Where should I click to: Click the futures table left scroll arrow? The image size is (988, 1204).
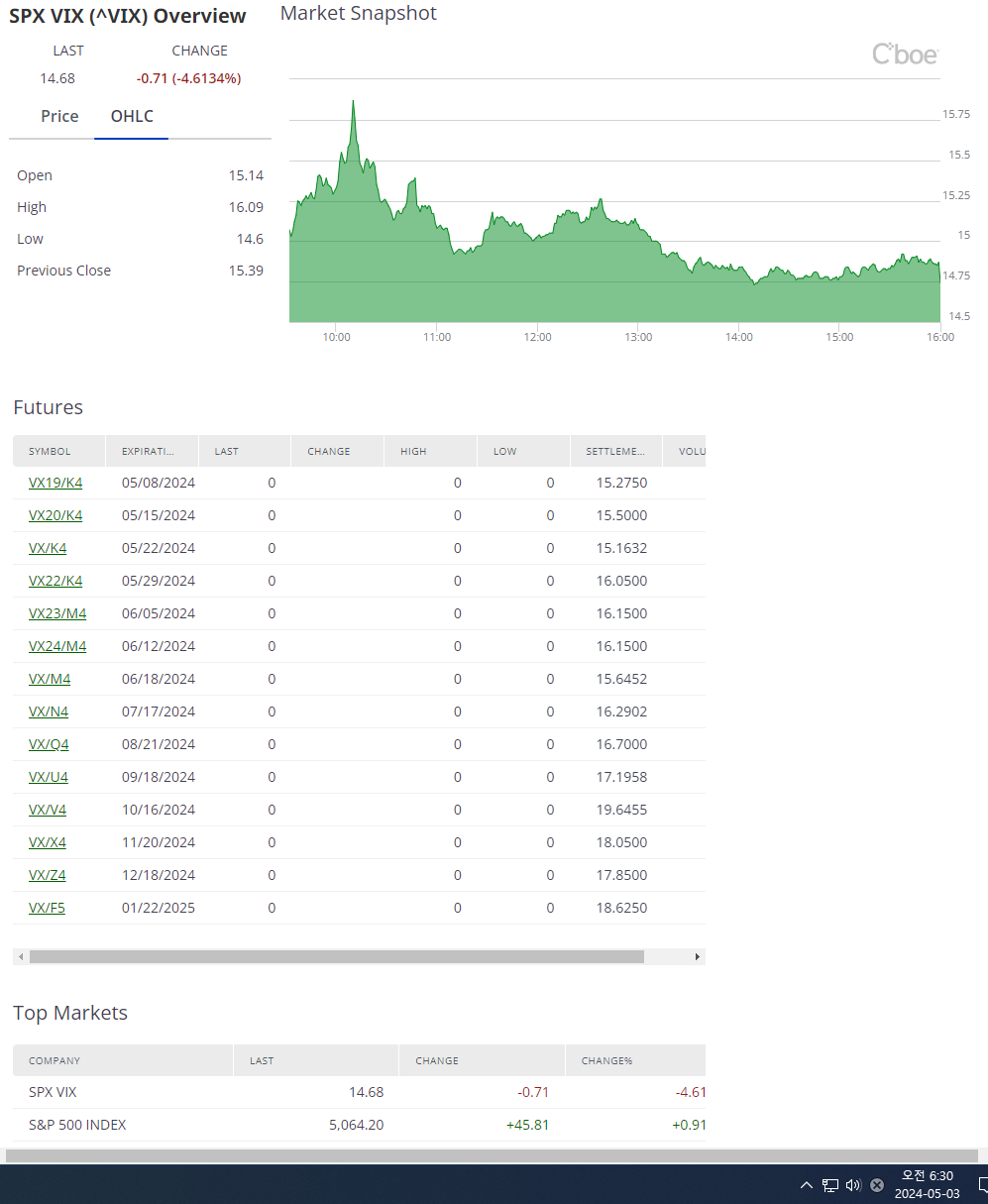pos(20,957)
